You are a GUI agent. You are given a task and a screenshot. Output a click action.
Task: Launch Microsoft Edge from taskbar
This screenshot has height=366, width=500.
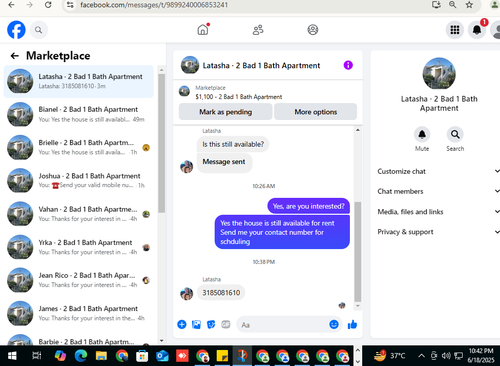pos(81,356)
